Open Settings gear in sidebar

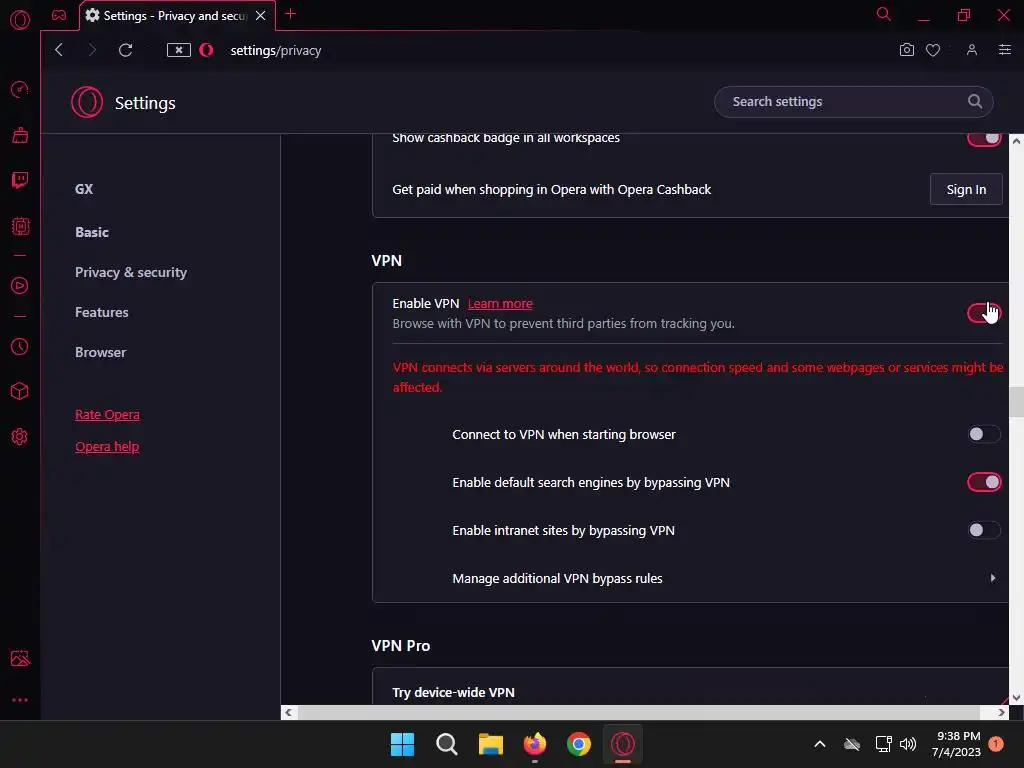(20, 437)
